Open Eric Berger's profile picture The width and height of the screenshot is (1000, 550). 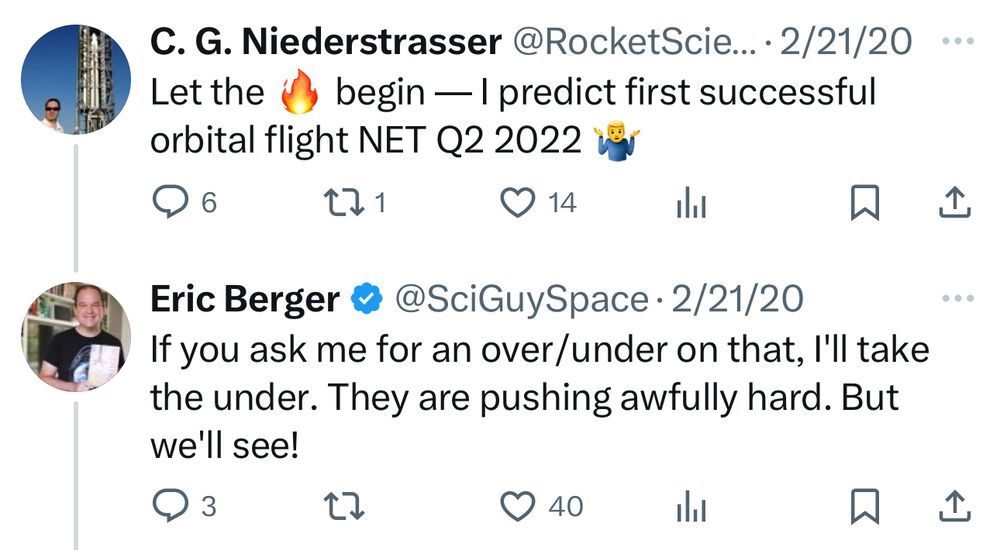point(76,337)
